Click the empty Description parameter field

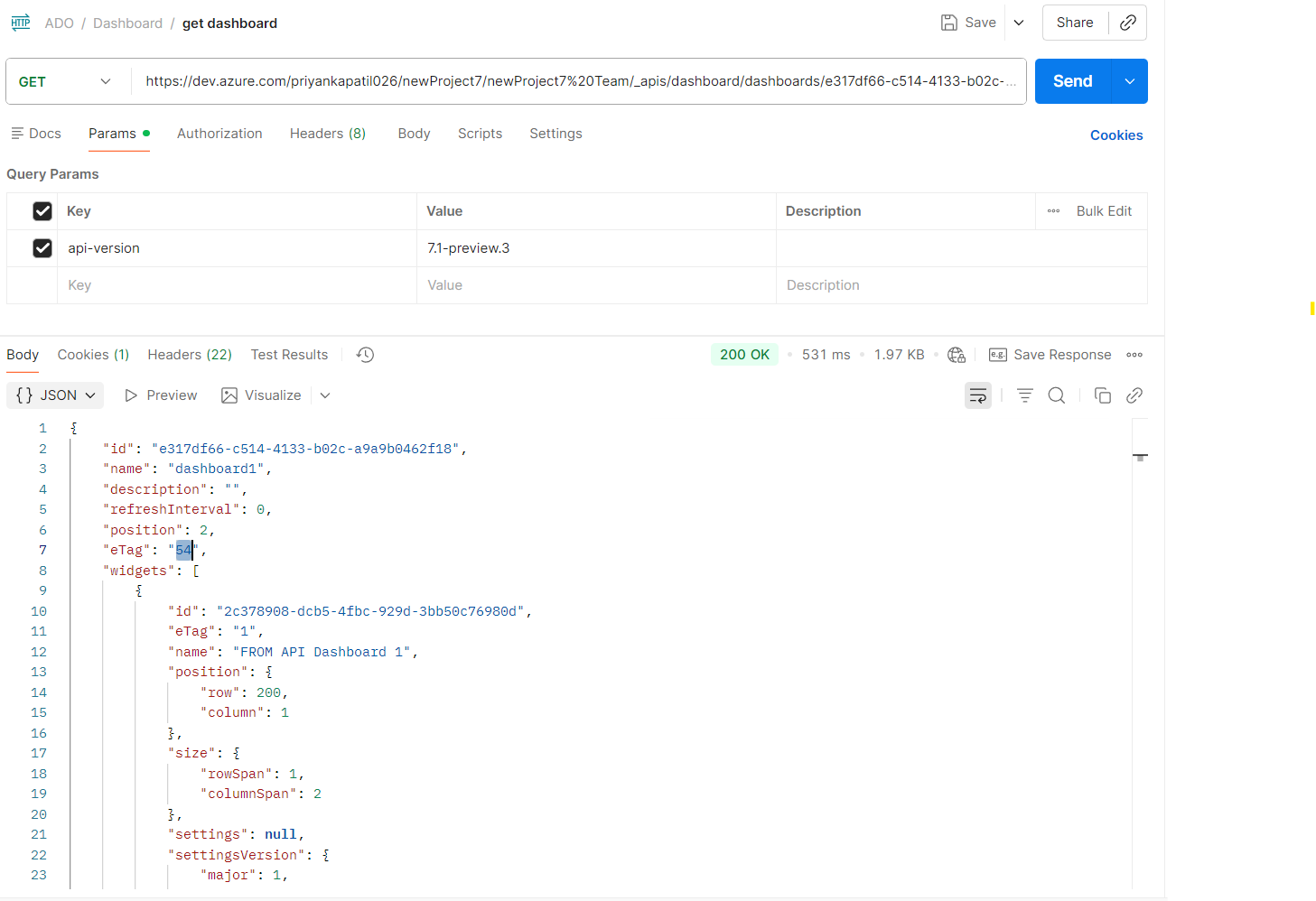pos(962,285)
